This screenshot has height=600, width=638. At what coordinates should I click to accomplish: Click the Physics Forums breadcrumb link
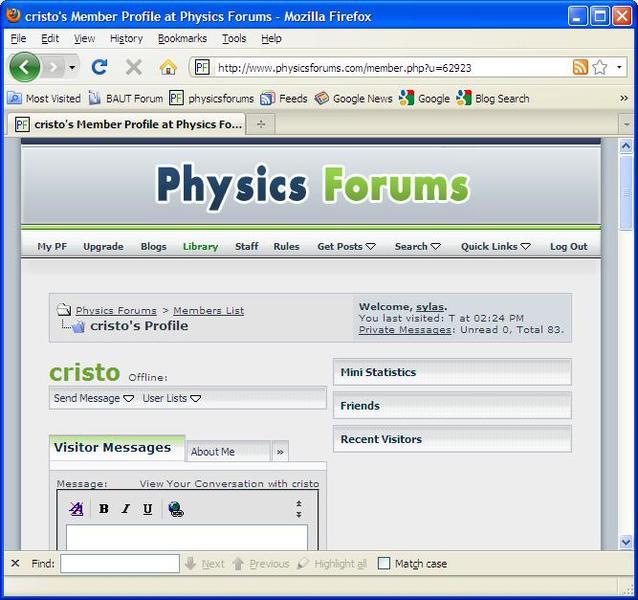click(116, 310)
